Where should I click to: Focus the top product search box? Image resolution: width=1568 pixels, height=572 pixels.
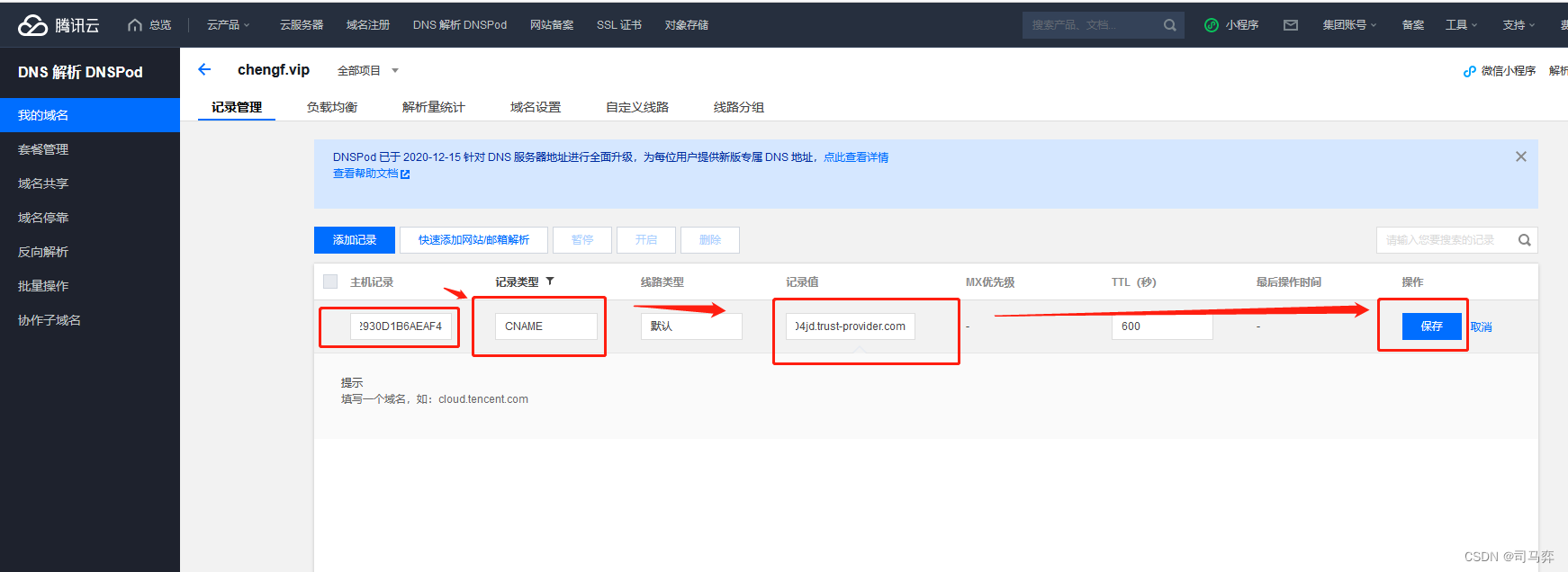[x=1103, y=25]
